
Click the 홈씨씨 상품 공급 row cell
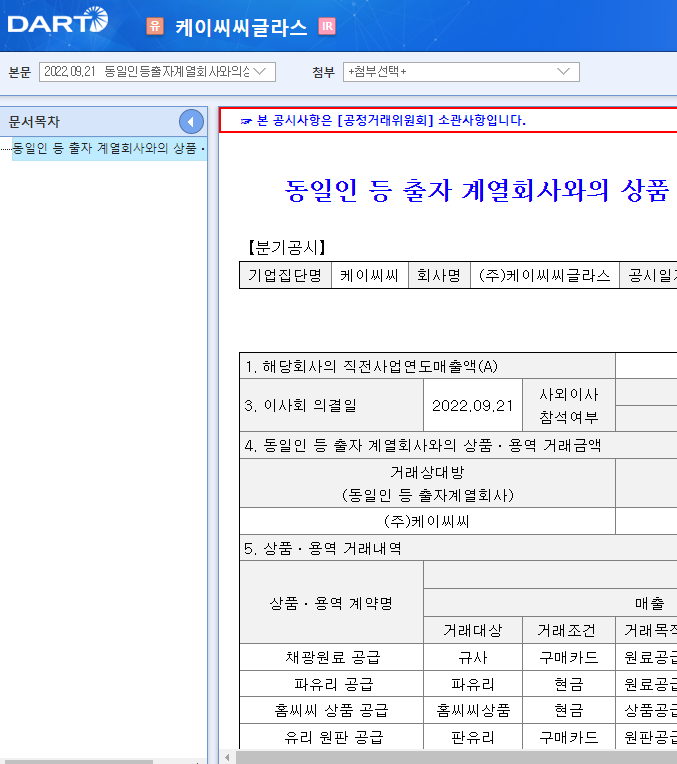coord(331,710)
